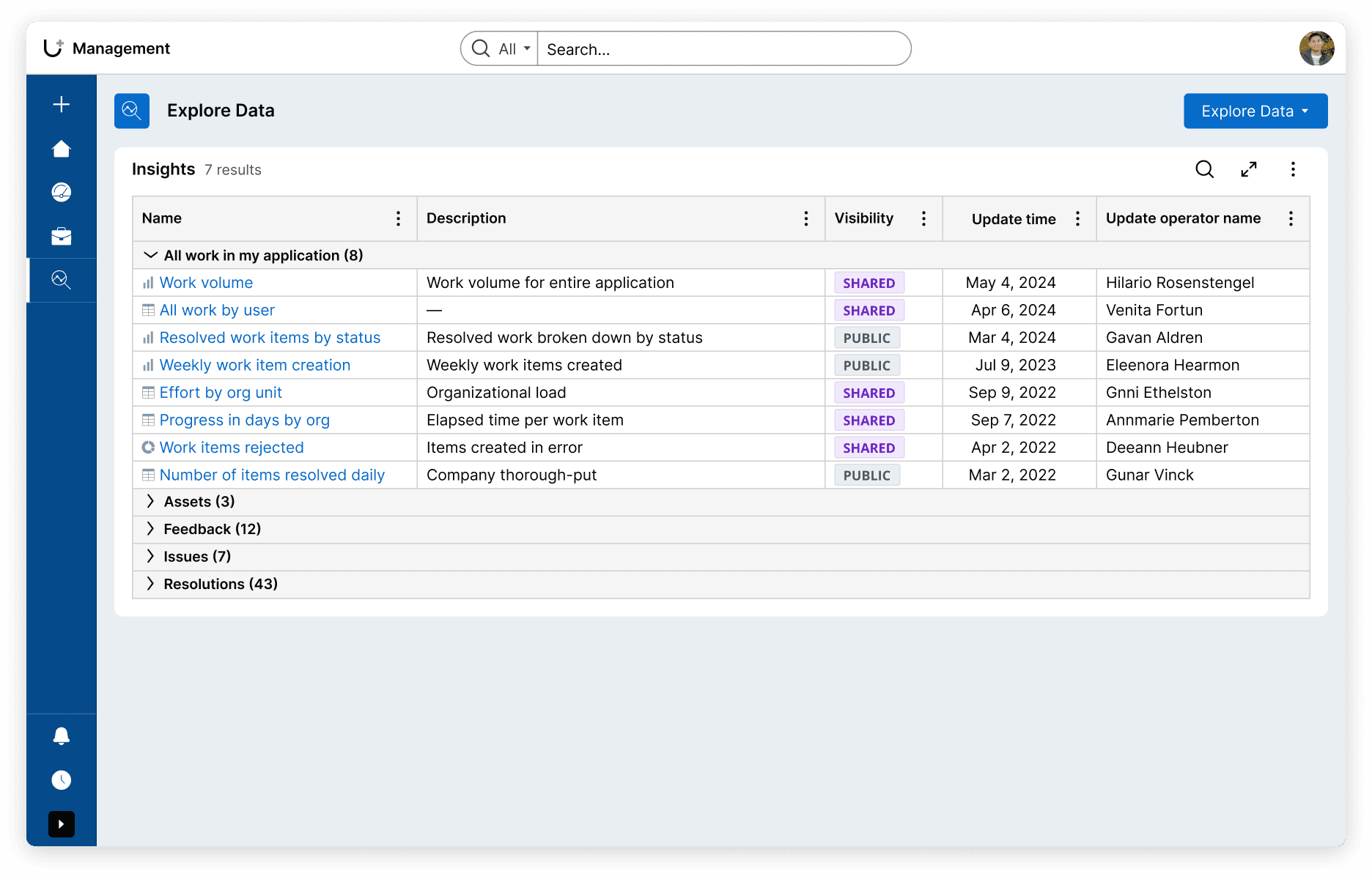1372x877 pixels.
Task: Open the Insights table more options menu
Action: pyautogui.click(x=1293, y=169)
